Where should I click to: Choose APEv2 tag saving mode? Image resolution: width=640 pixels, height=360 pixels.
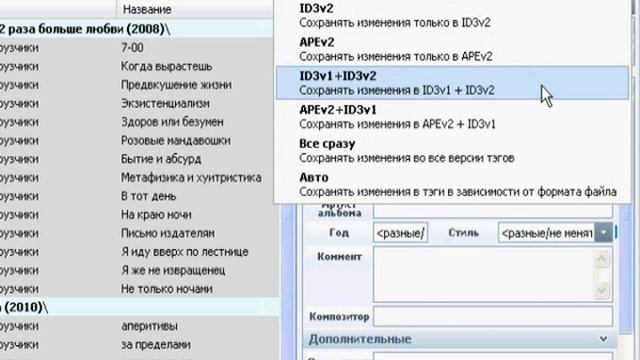pos(452,49)
